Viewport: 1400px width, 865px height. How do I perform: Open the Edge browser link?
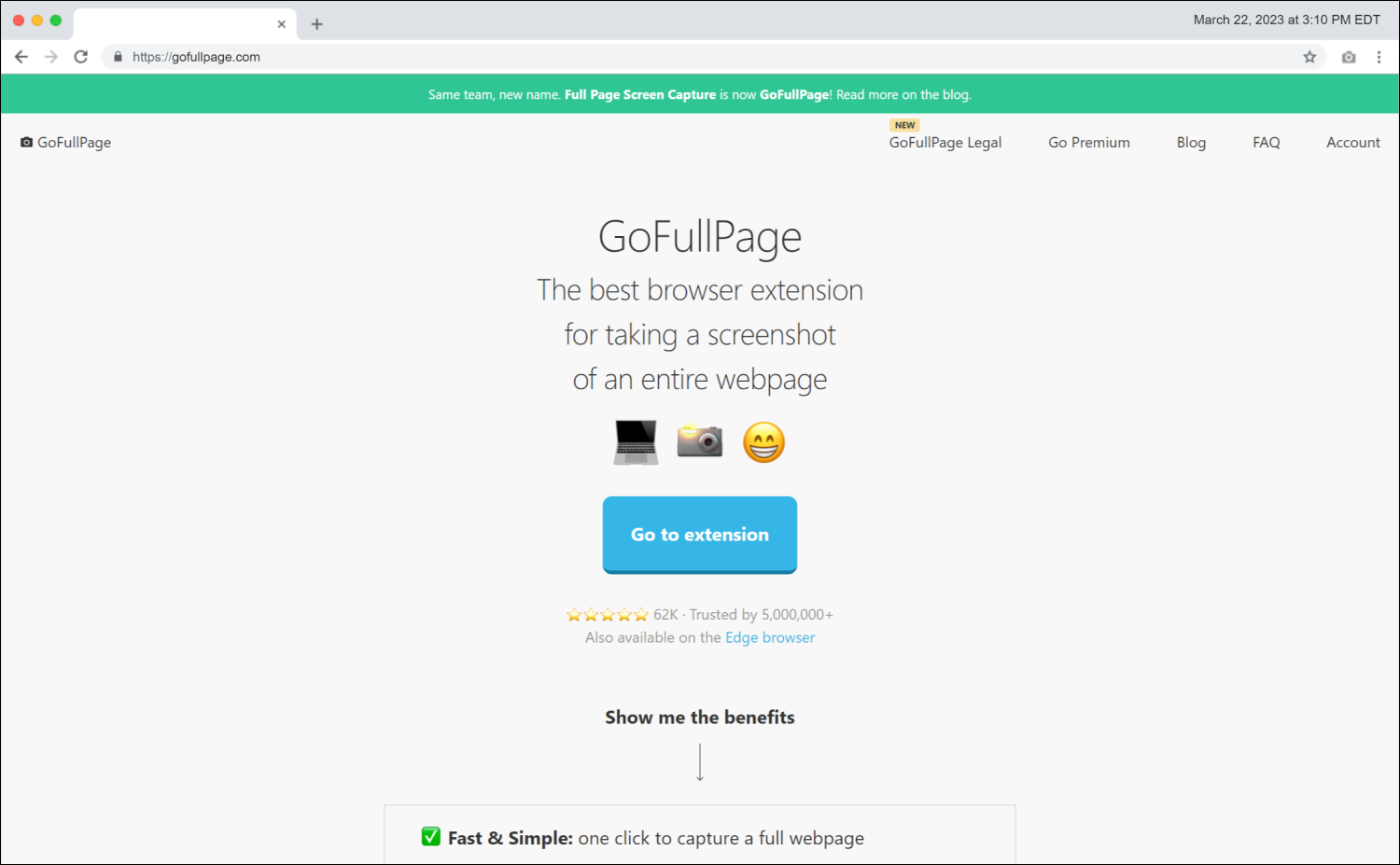769,637
